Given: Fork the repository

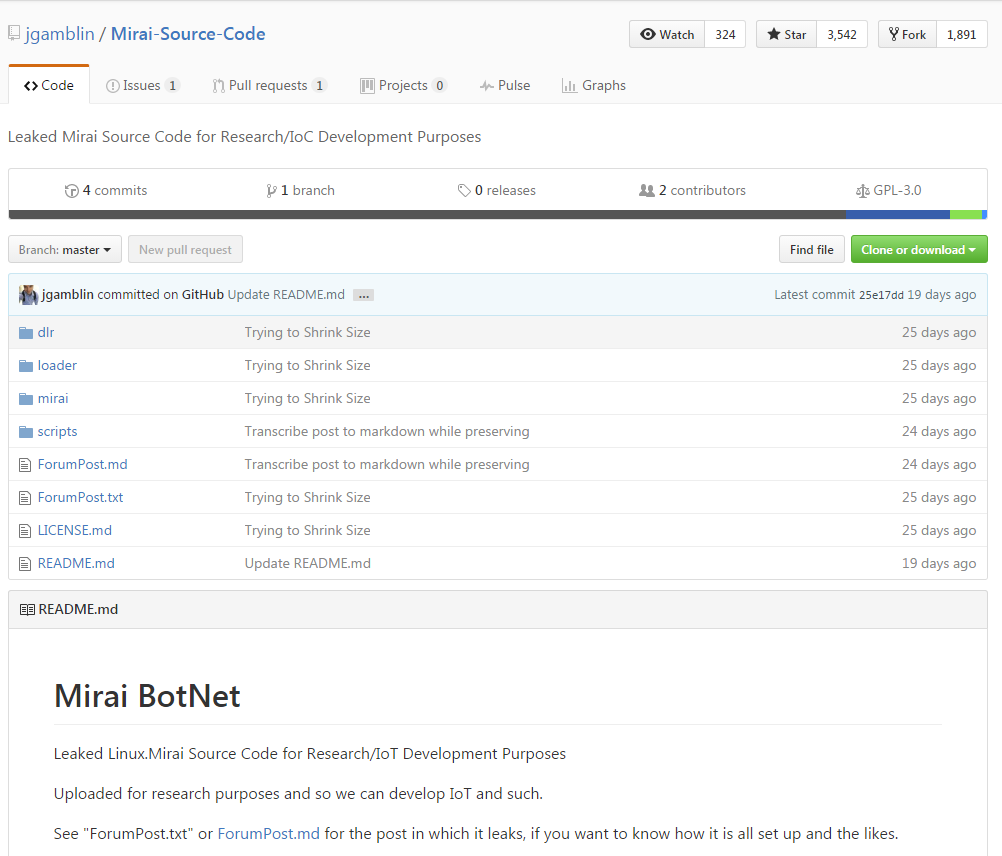Looking at the screenshot, I should point(907,34).
